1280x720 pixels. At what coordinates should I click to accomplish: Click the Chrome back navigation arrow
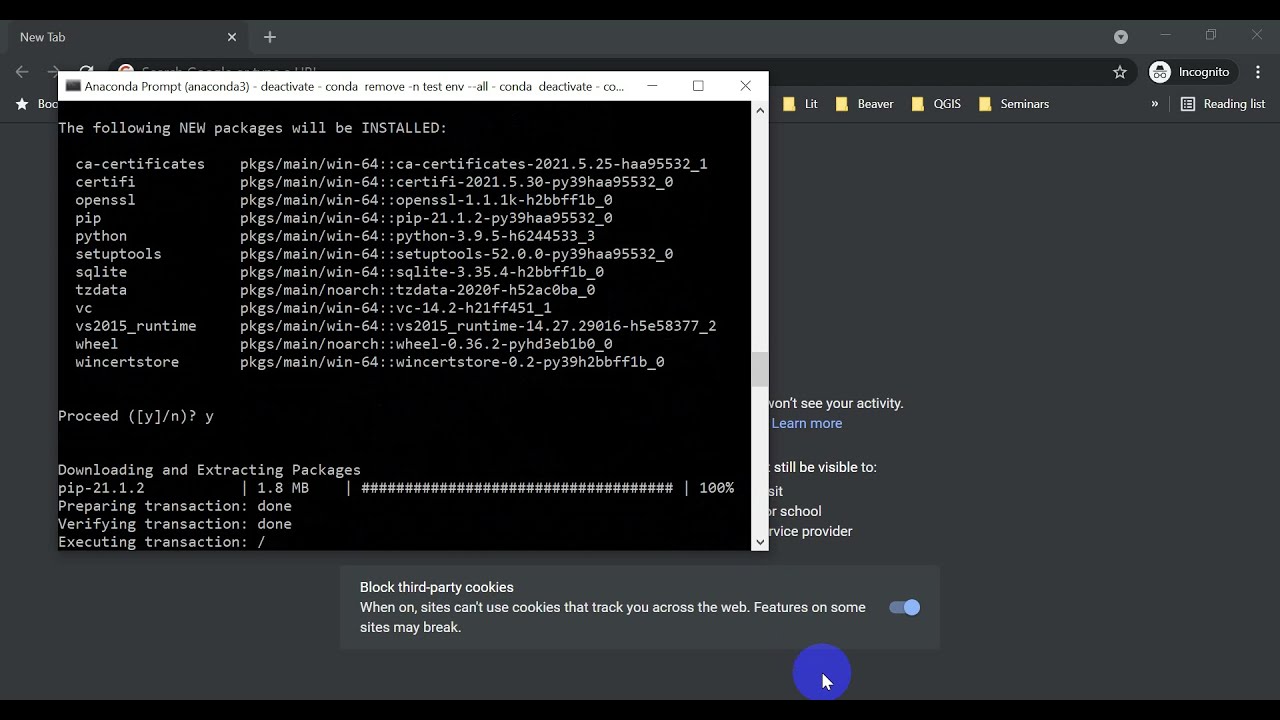[x=22, y=72]
